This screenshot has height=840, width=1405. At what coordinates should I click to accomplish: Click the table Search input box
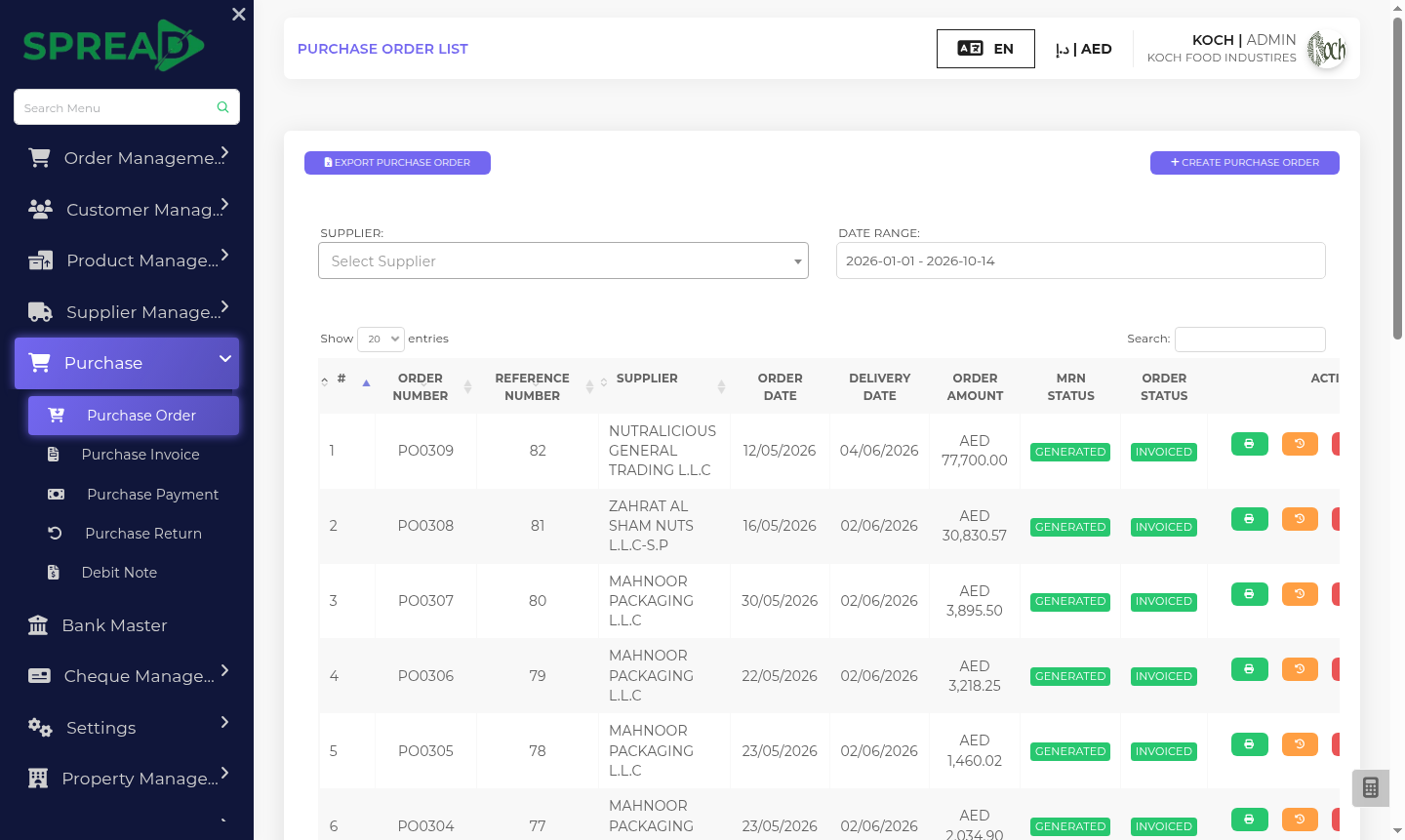pos(1250,339)
